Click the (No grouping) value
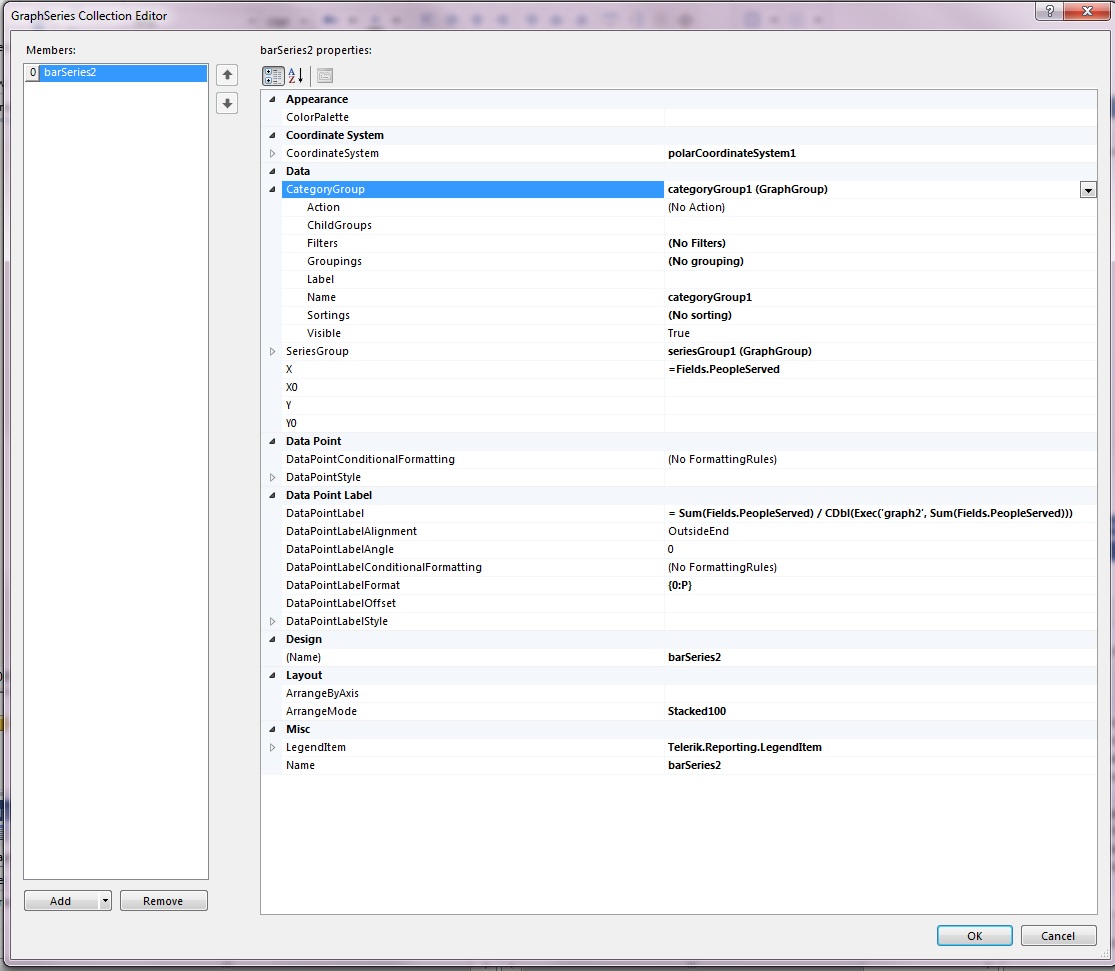The height and width of the screenshot is (971, 1115). click(x=705, y=261)
